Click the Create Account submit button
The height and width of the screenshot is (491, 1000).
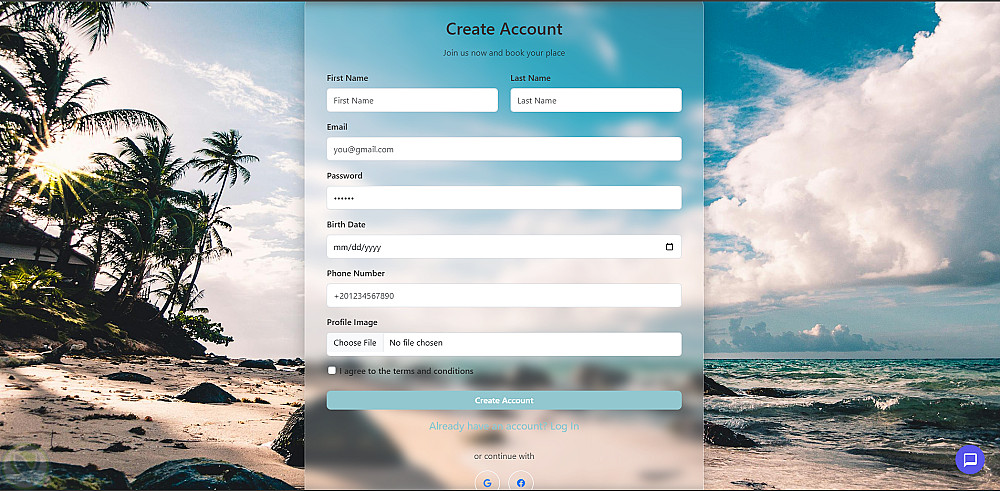504,400
